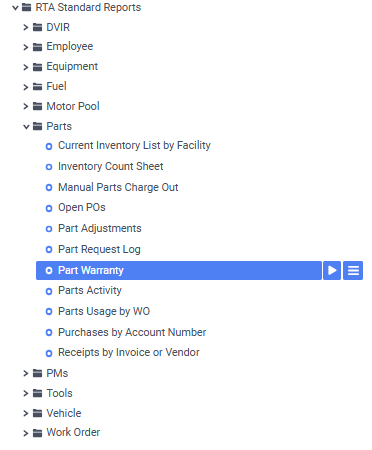Expand the Equipment folder chevron
The height and width of the screenshot is (450, 372).
(26, 67)
